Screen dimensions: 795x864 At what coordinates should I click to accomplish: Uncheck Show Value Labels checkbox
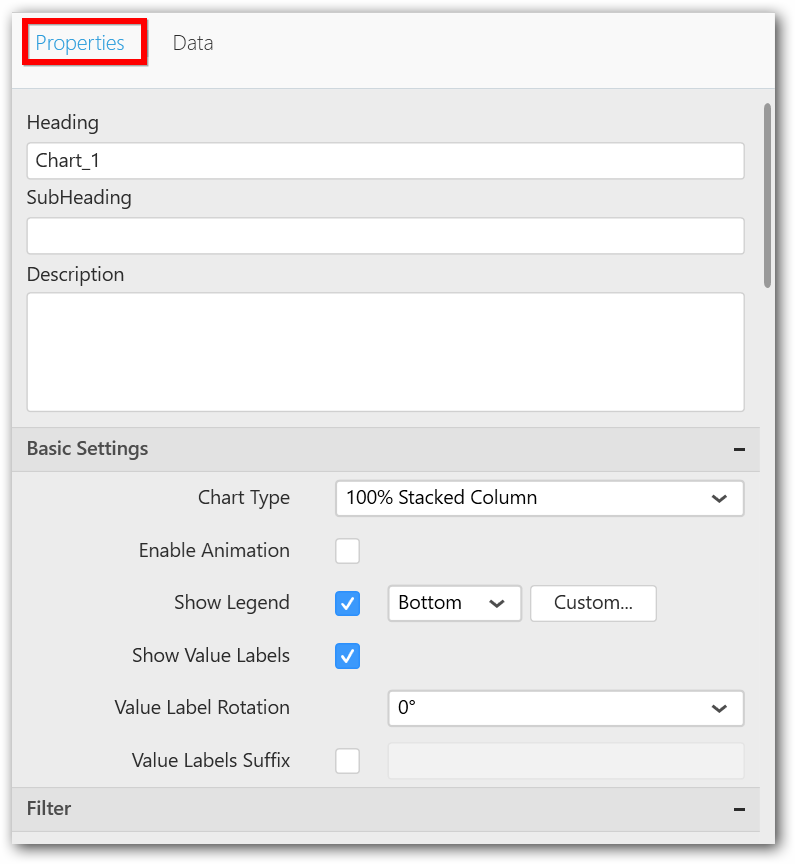[x=347, y=657]
